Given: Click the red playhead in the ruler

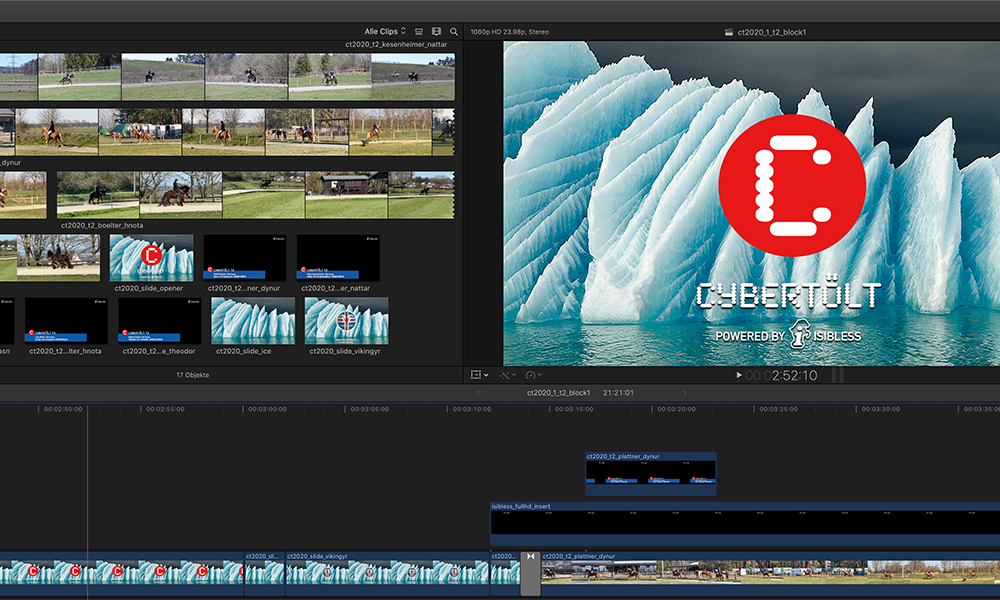Looking at the screenshot, I should click(87, 409).
